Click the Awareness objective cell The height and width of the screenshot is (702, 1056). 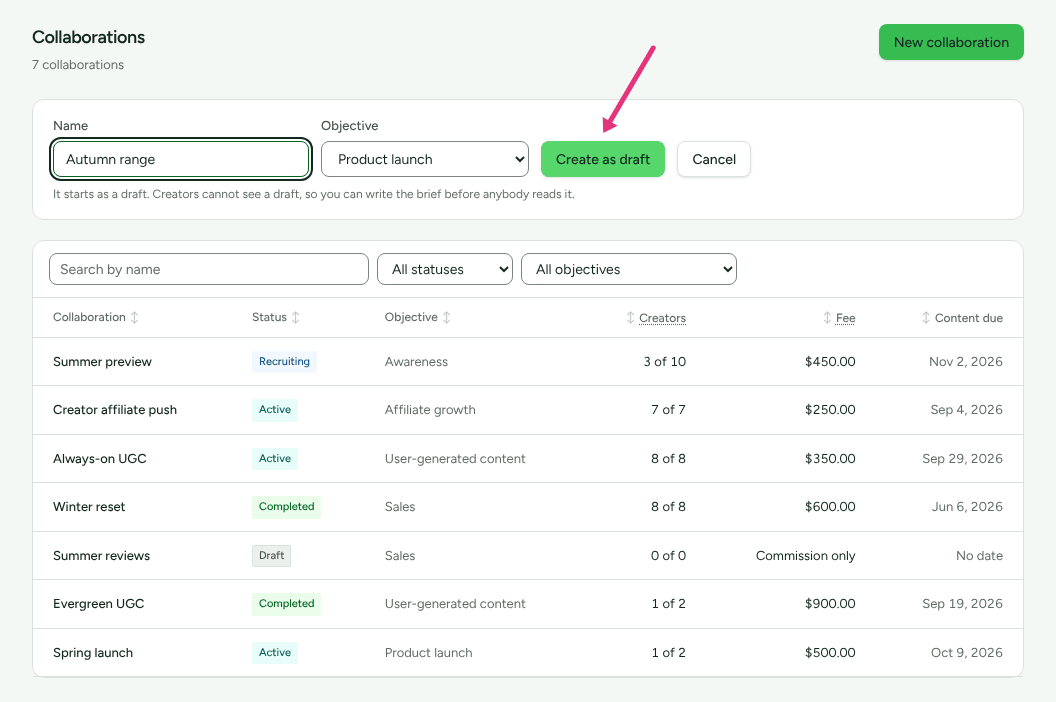coord(416,362)
